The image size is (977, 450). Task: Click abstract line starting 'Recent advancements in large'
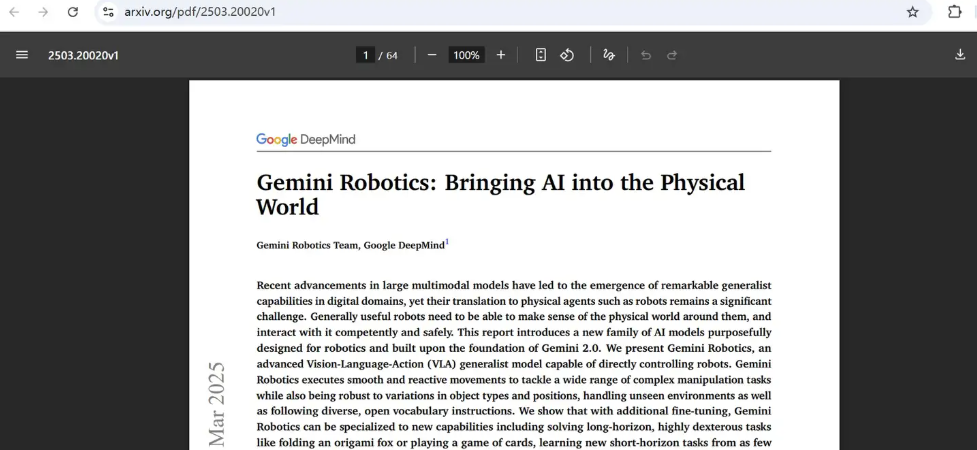point(513,285)
